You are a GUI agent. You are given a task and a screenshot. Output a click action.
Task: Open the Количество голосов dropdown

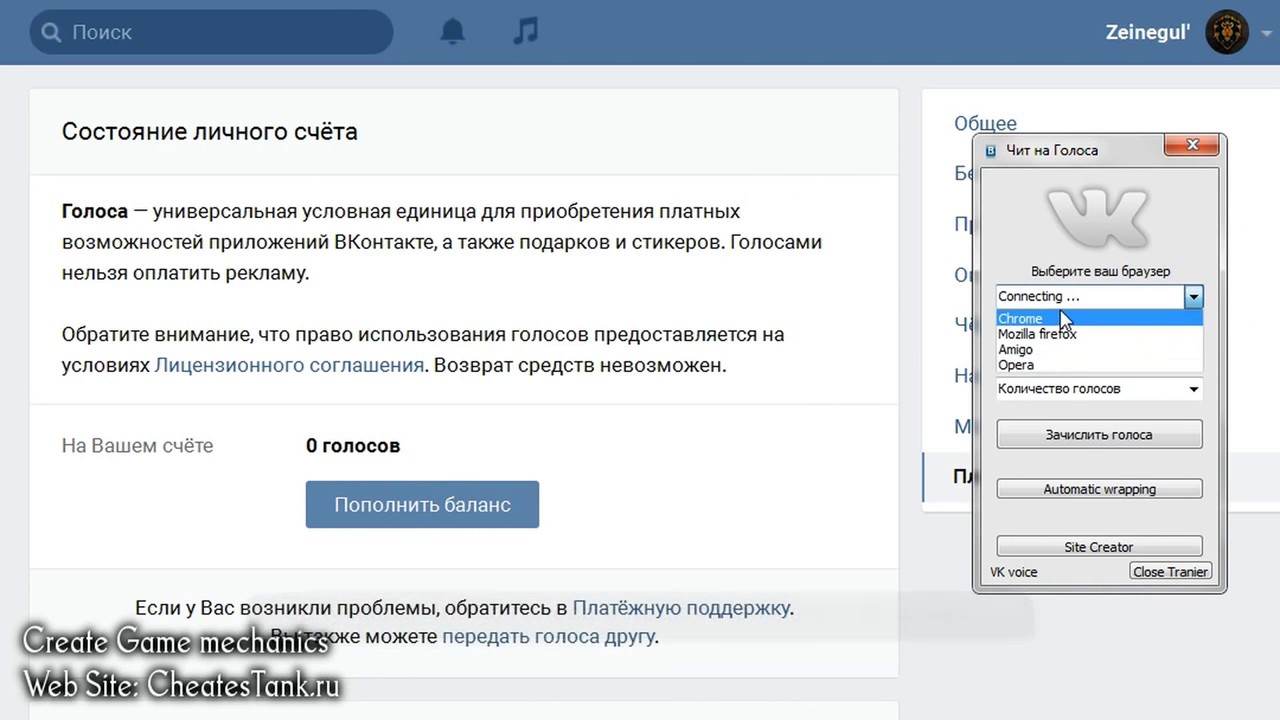1099,389
